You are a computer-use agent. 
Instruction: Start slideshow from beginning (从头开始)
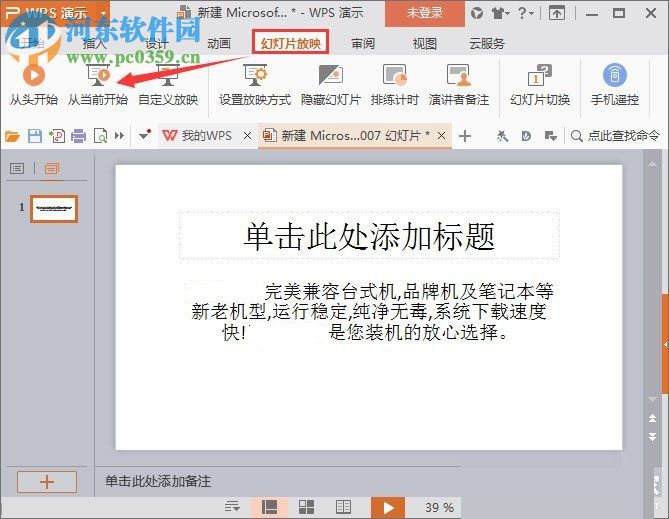34,85
